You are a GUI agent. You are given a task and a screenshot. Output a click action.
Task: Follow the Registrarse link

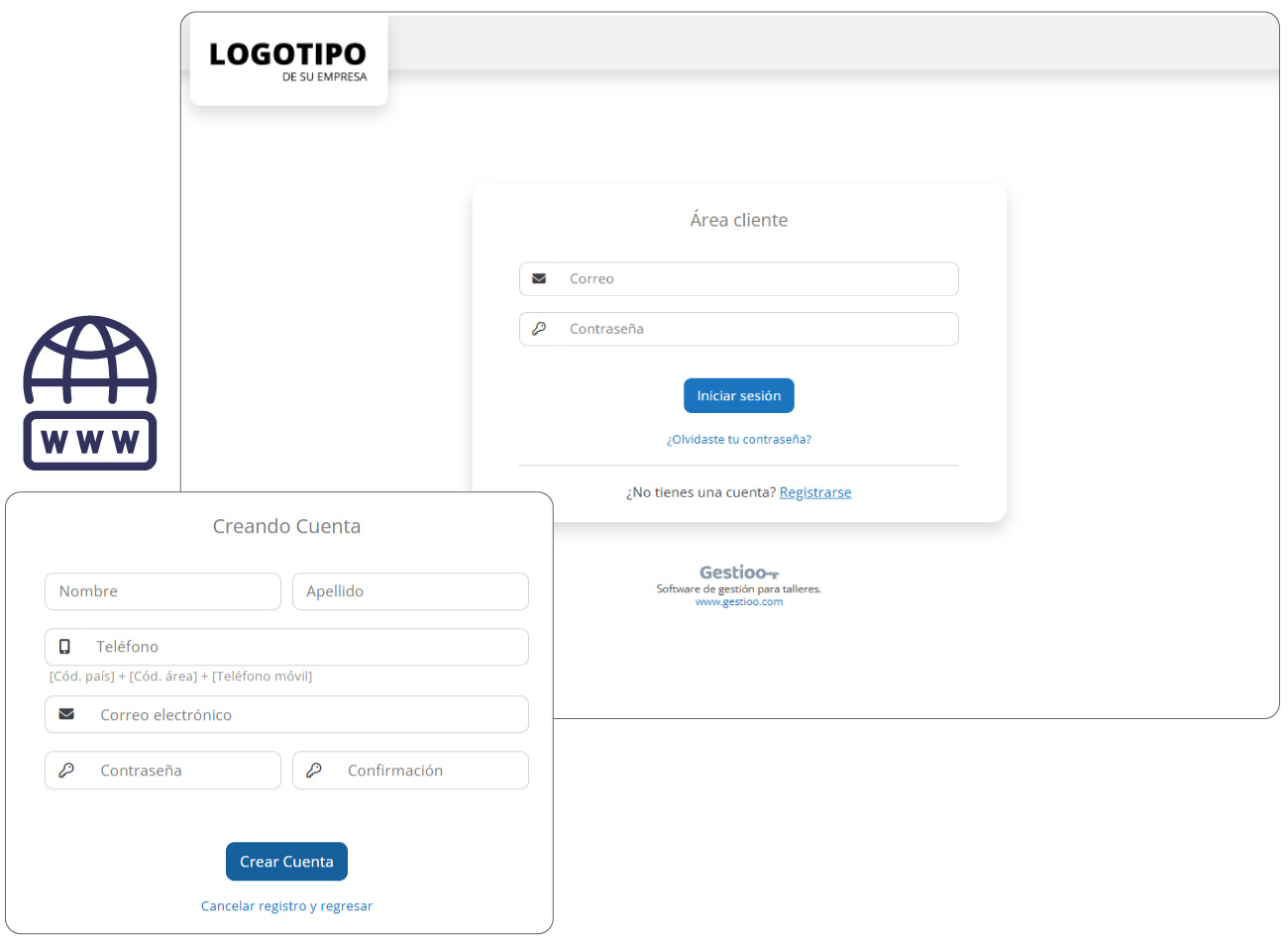(x=815, y=492)
